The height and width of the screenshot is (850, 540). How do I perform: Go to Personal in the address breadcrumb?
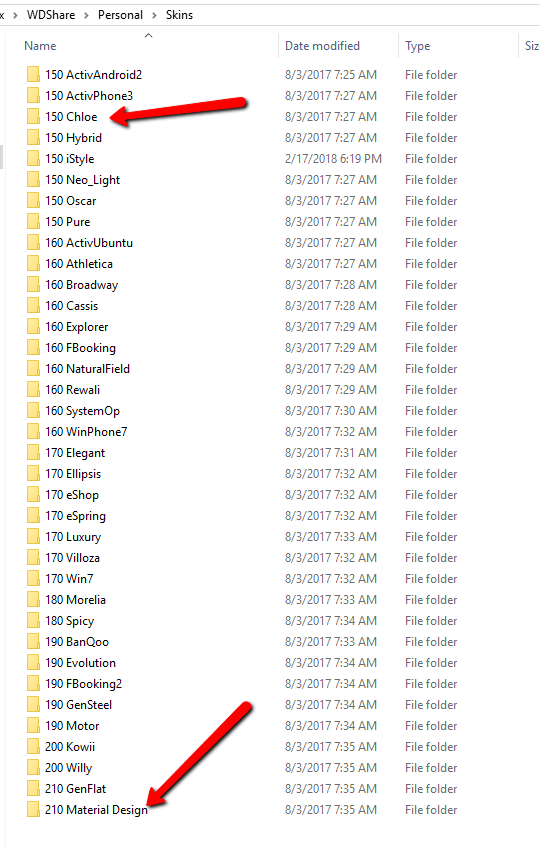point(120,15)
